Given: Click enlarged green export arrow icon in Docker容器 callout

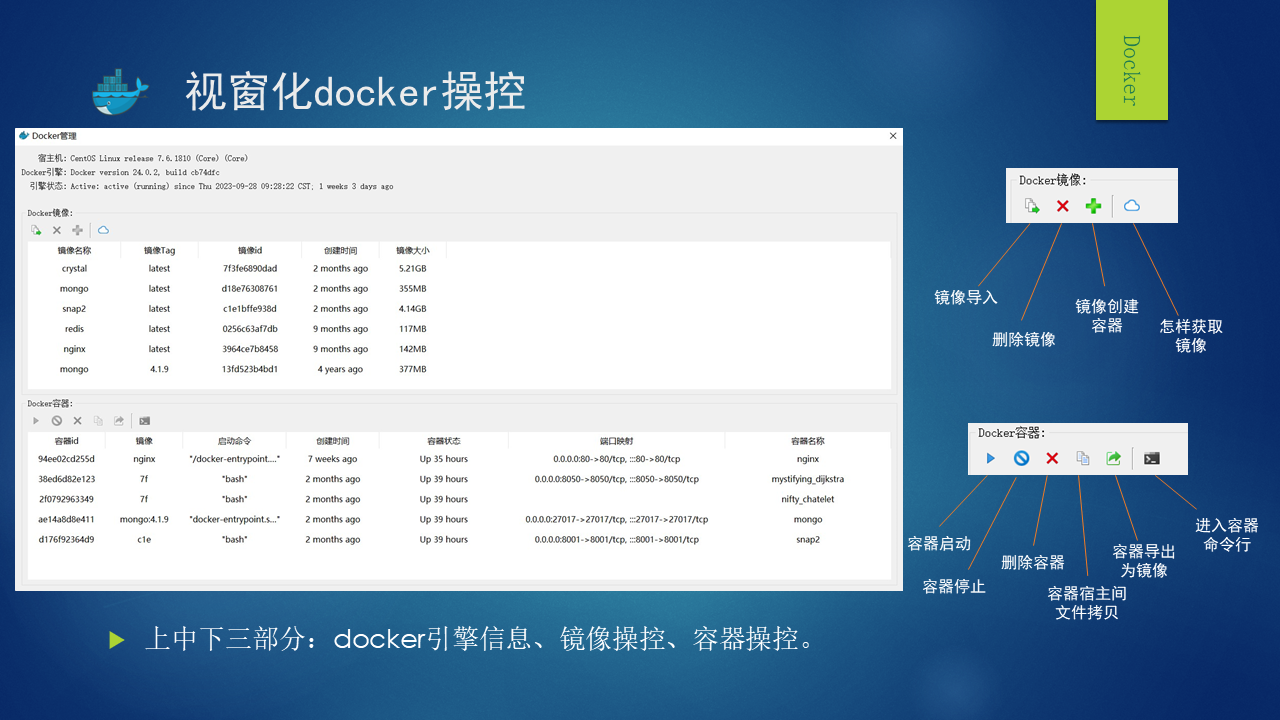Looking at the screenshot, I should (x=1113, y=458).
